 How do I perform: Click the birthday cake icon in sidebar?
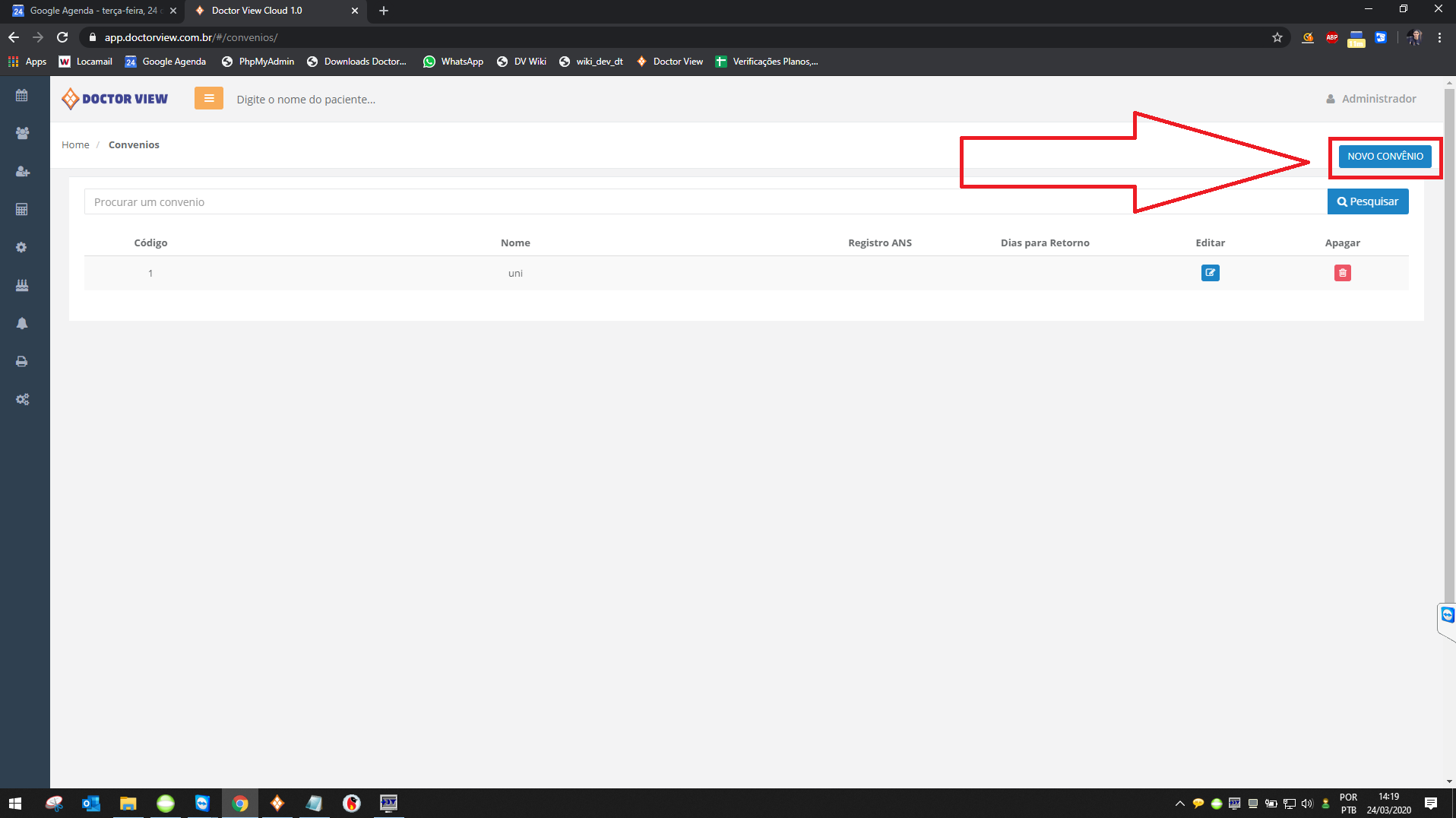22,286
